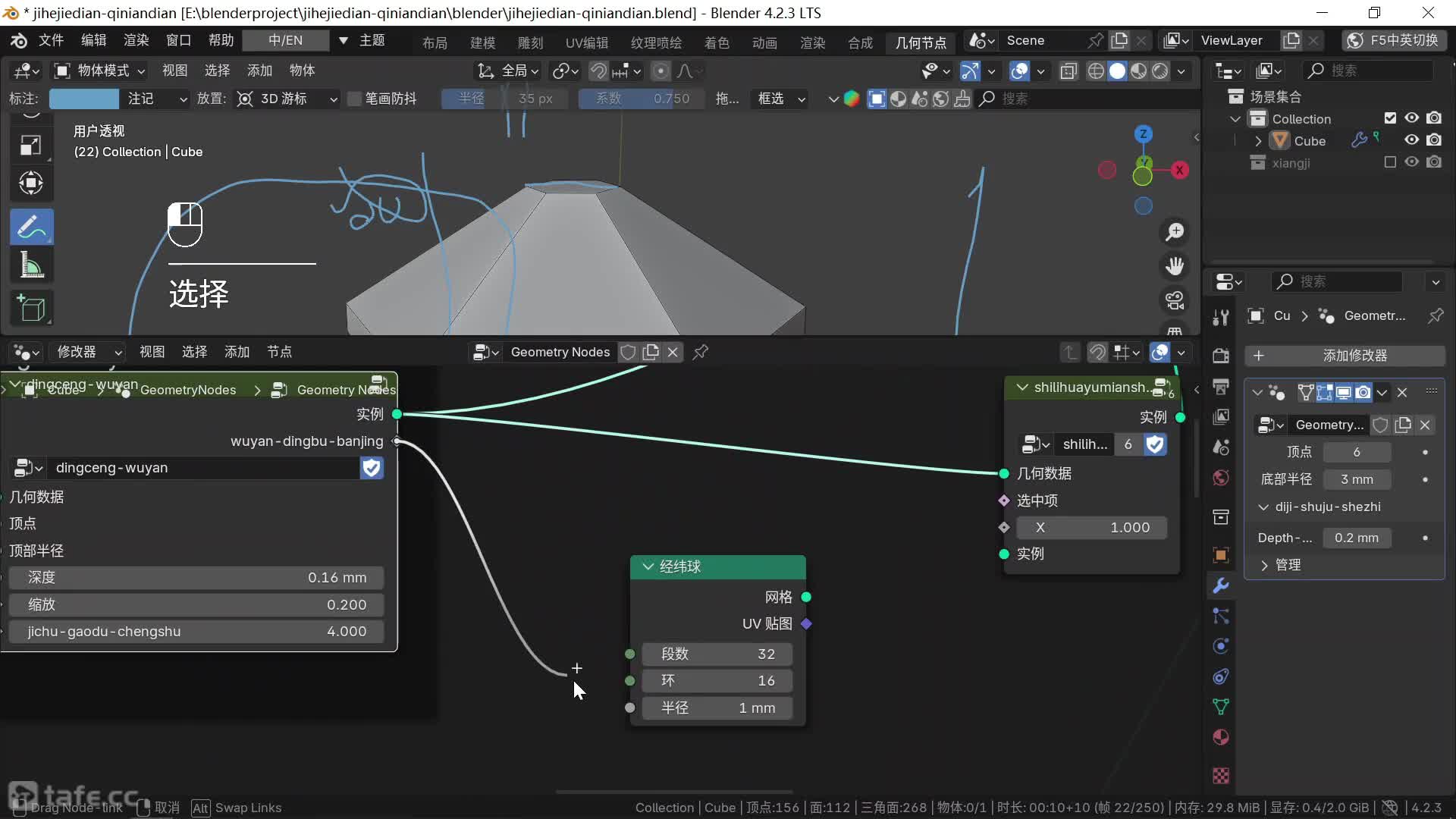Image resolution: width=1456 pixels, height=819 pixels.
Task: Open the 渲染 menu in top bar
Action: [x=136, y=40]
